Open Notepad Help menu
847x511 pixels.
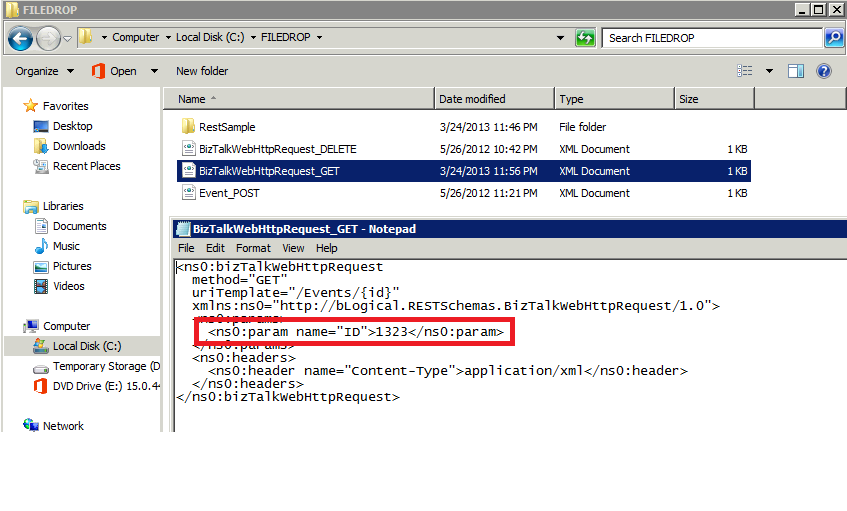(326, 248)
